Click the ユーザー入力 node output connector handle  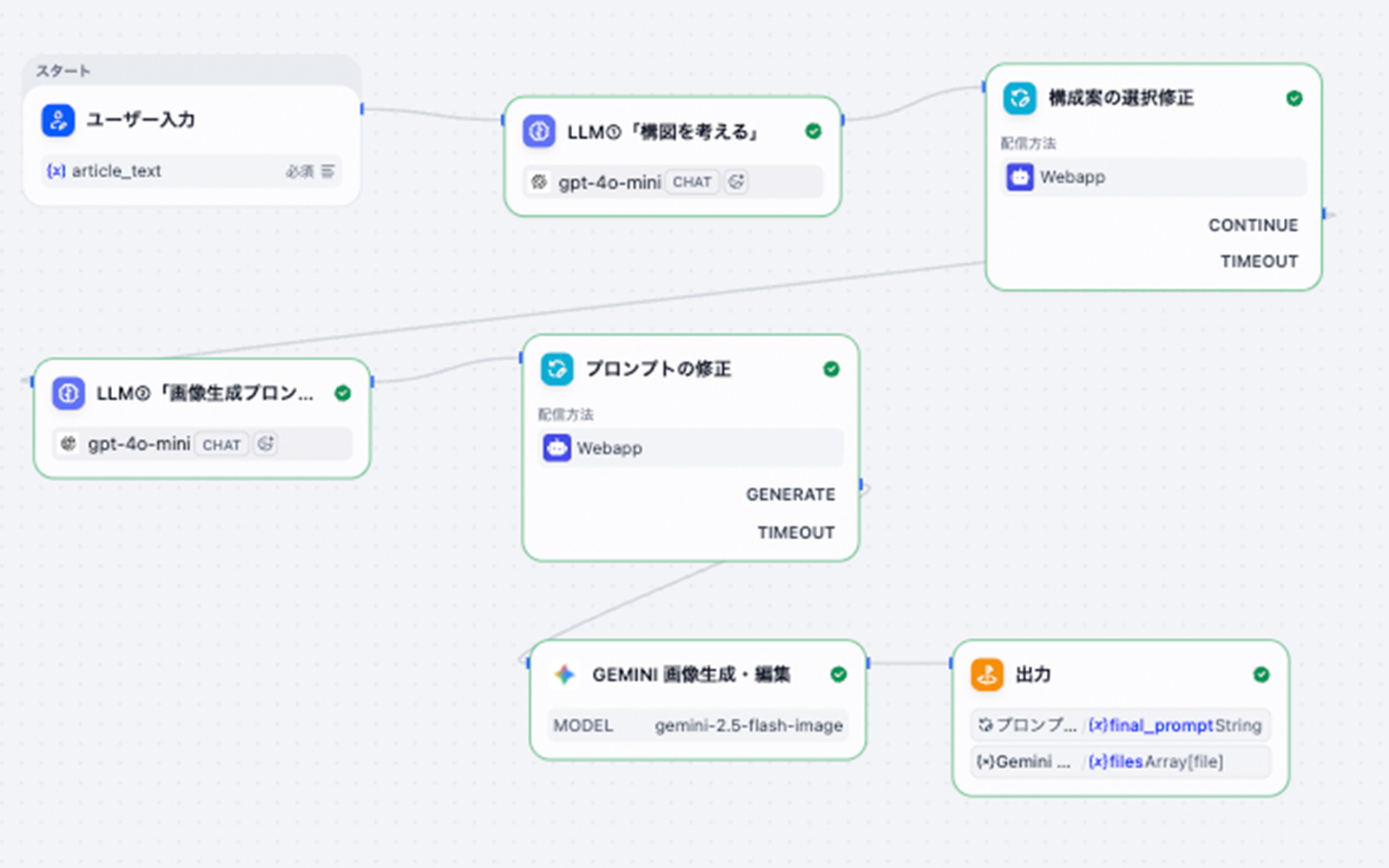[x=362, y=108]
